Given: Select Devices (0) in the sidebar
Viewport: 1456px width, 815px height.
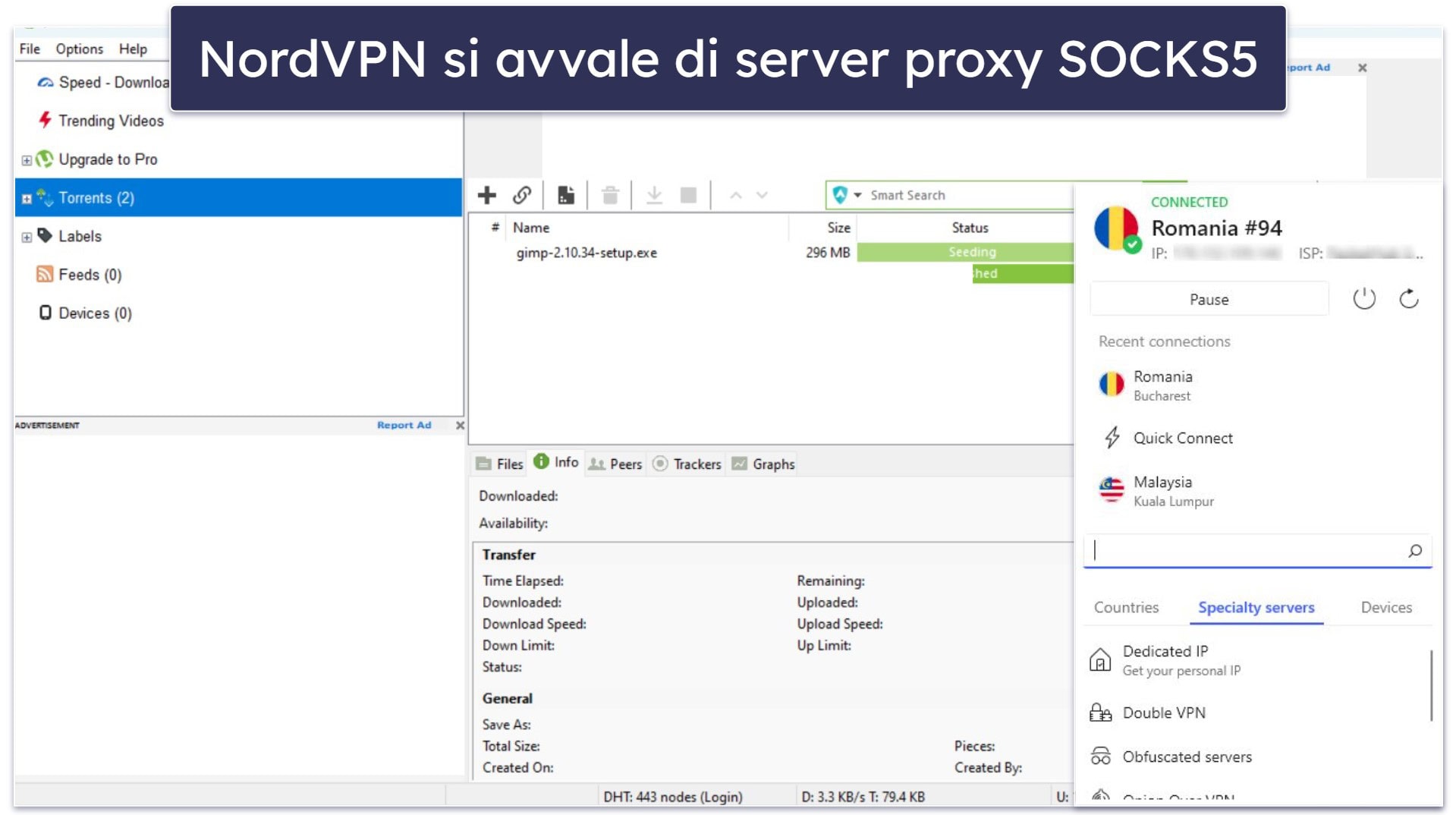Looking at the screenshot, I should (95, 313).
